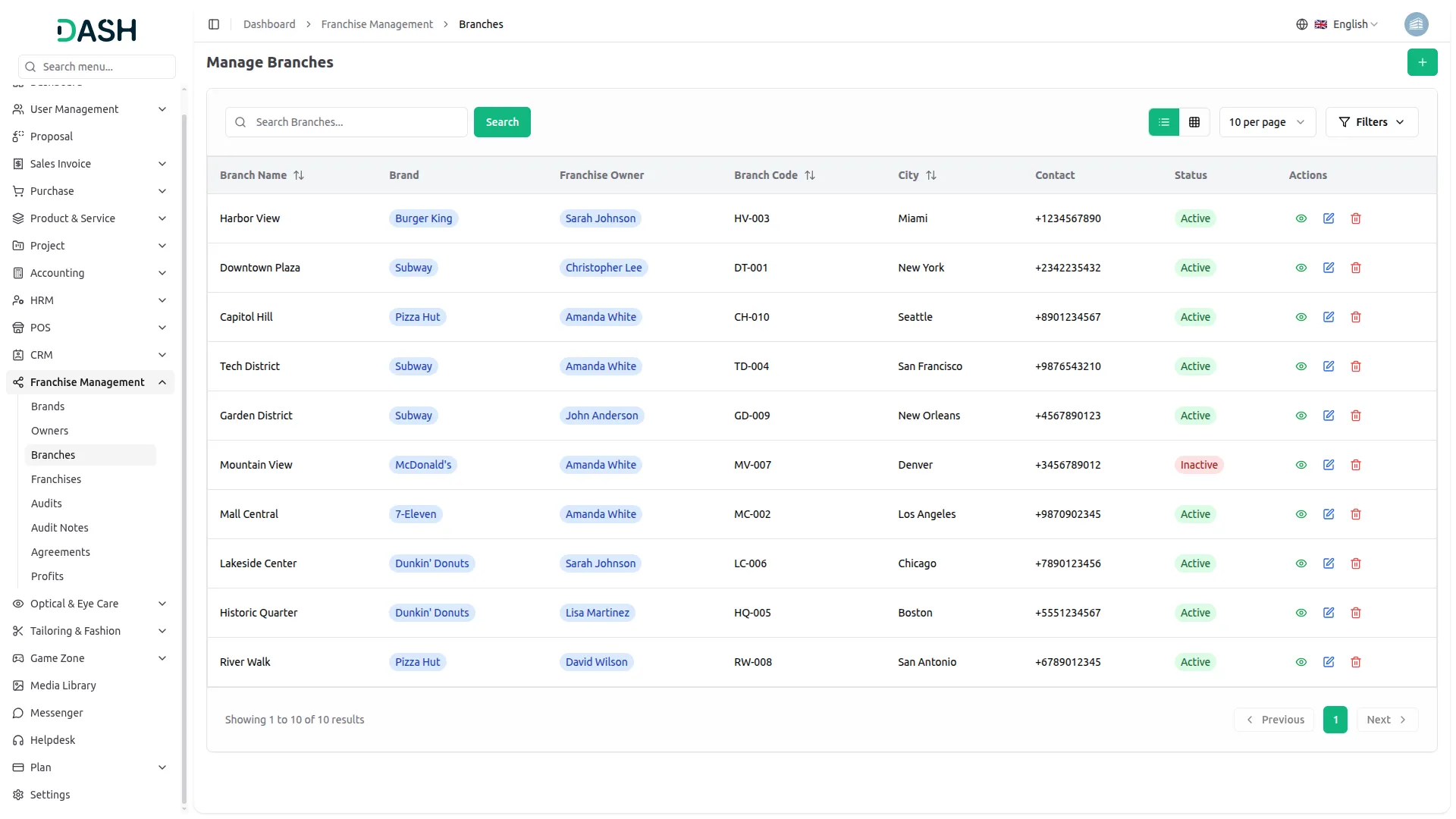Delete the Historic Quarter branch
The width and height of the screenshot is (1456, 819).
coord(1356,613)
